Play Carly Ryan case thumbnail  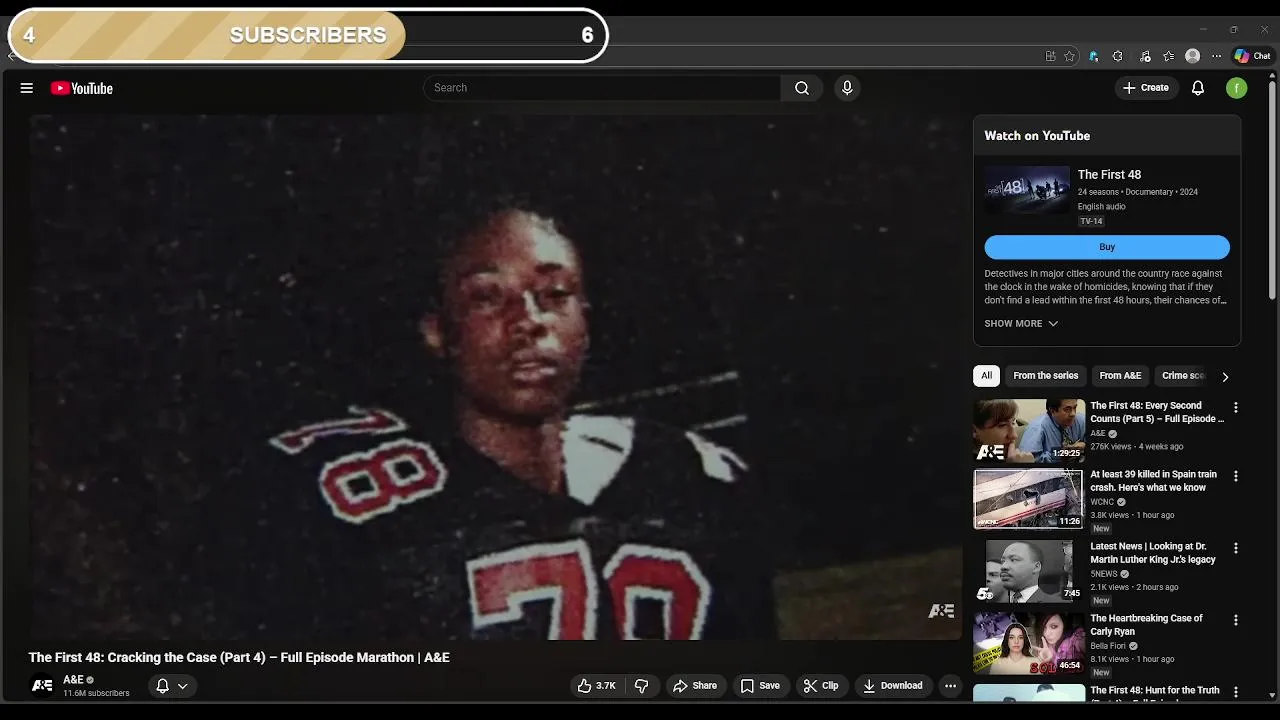coord(1029,643)
